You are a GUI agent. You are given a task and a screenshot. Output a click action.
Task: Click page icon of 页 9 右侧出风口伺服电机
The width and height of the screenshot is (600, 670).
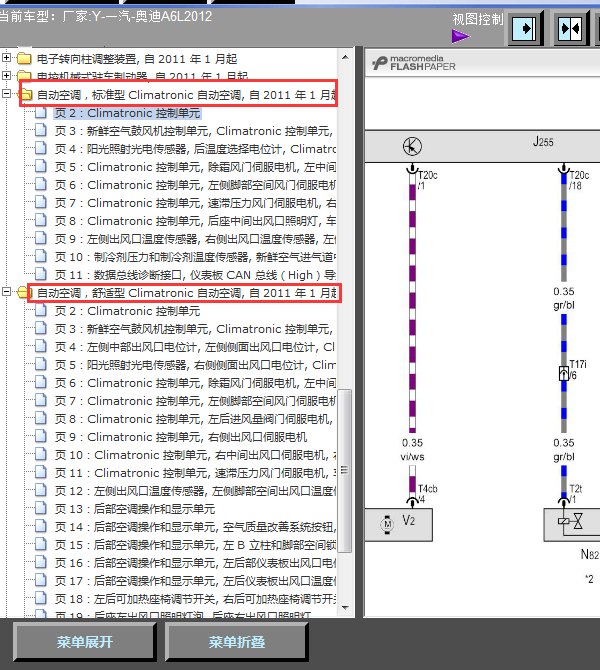[41, 436]
